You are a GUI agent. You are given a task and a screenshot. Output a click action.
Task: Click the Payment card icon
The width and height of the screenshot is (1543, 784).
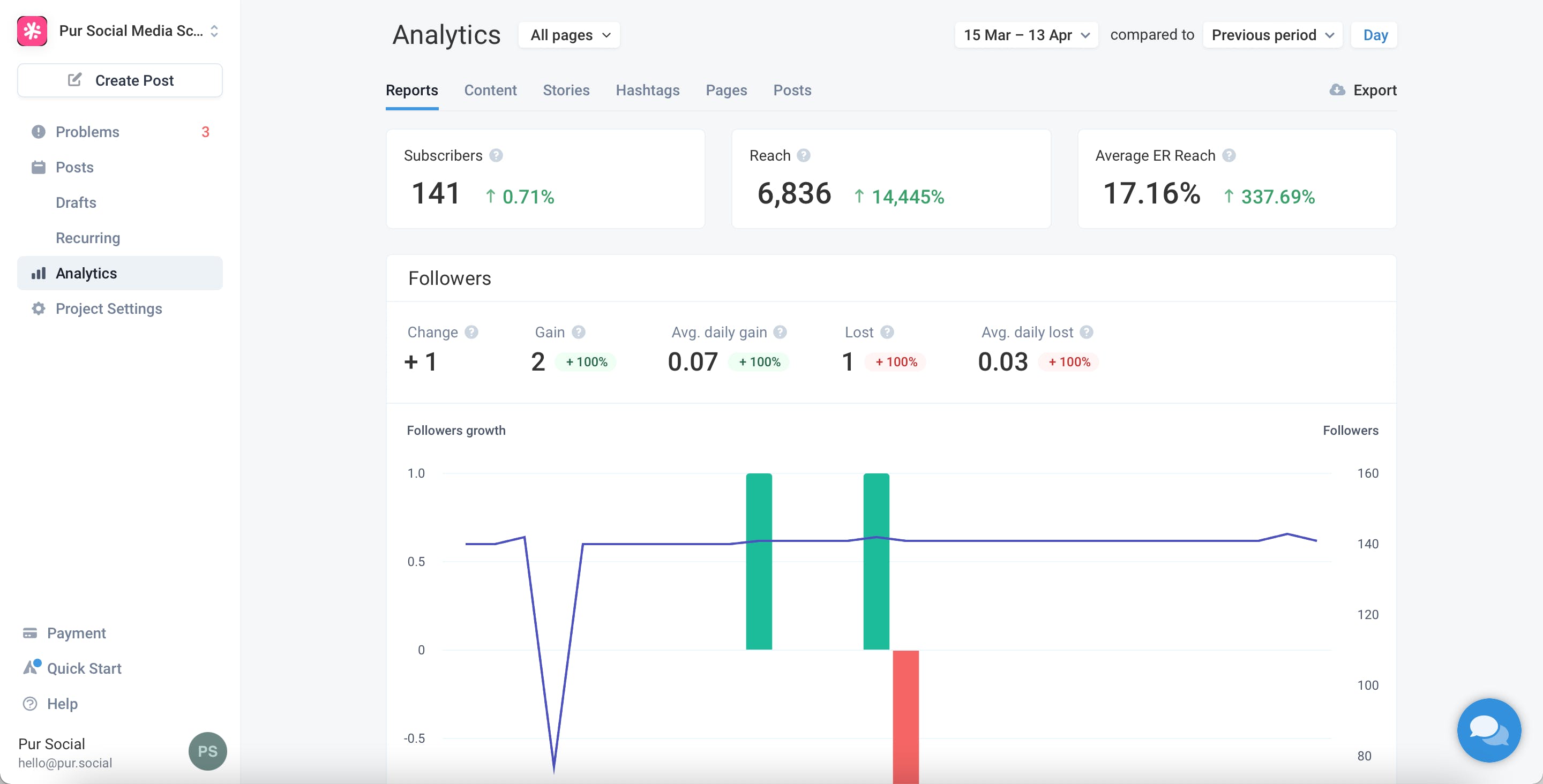click(x=30, y=633)
